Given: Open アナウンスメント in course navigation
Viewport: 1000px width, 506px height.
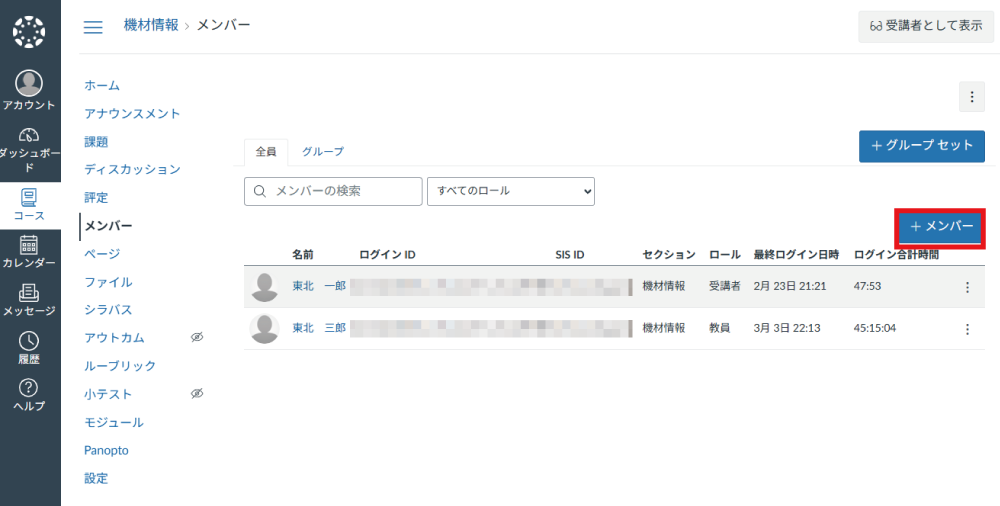Looking at the screenshot, I should pyautogui.click(x=132, y=114).
